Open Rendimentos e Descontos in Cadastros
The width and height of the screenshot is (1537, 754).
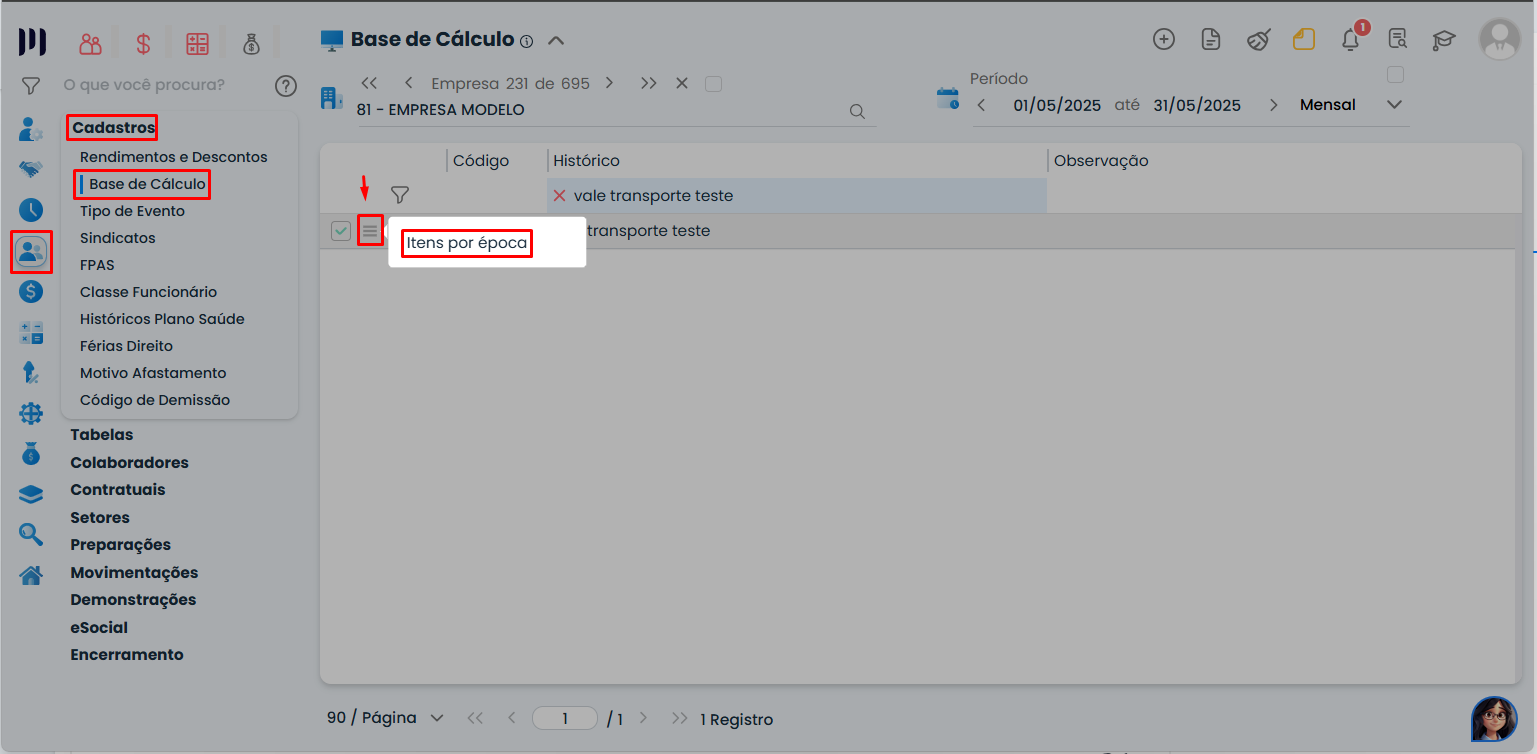coord(174,157)
